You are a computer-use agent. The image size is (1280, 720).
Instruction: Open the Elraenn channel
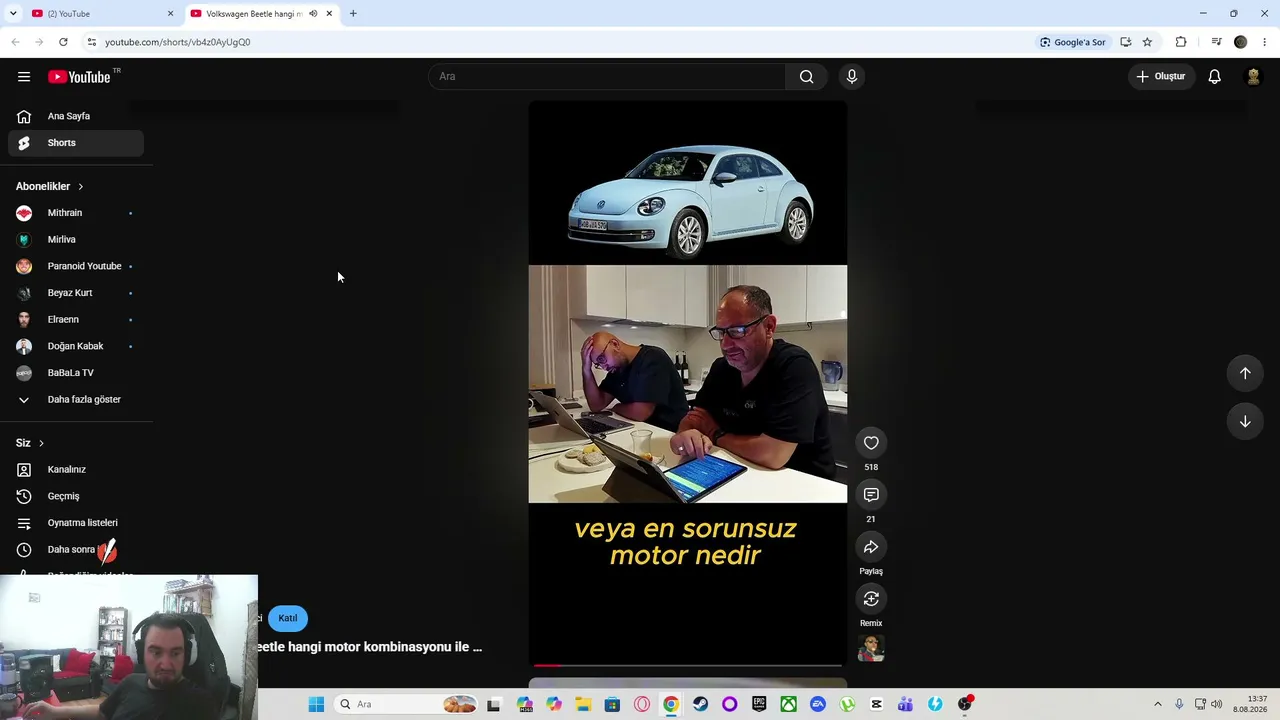pyautogui.click(x=76, y=320)
